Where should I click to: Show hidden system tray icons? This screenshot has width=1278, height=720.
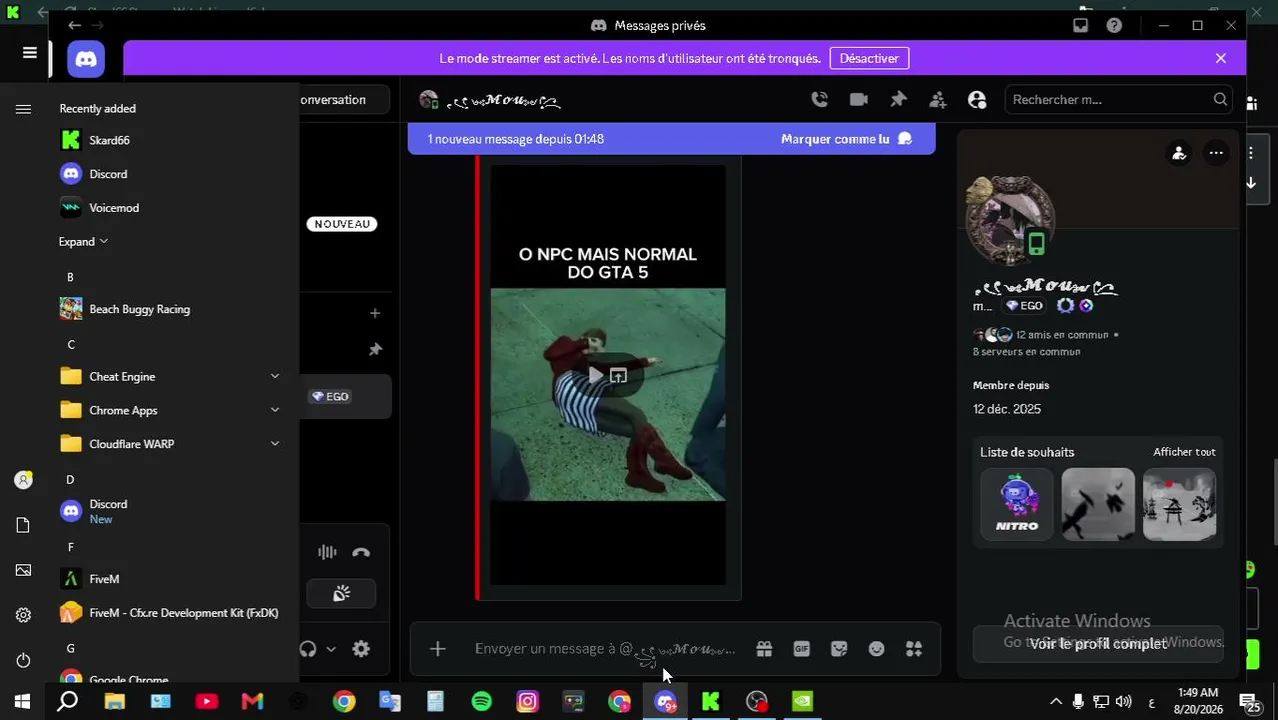pyautogui.click(x=1055, y=702)
